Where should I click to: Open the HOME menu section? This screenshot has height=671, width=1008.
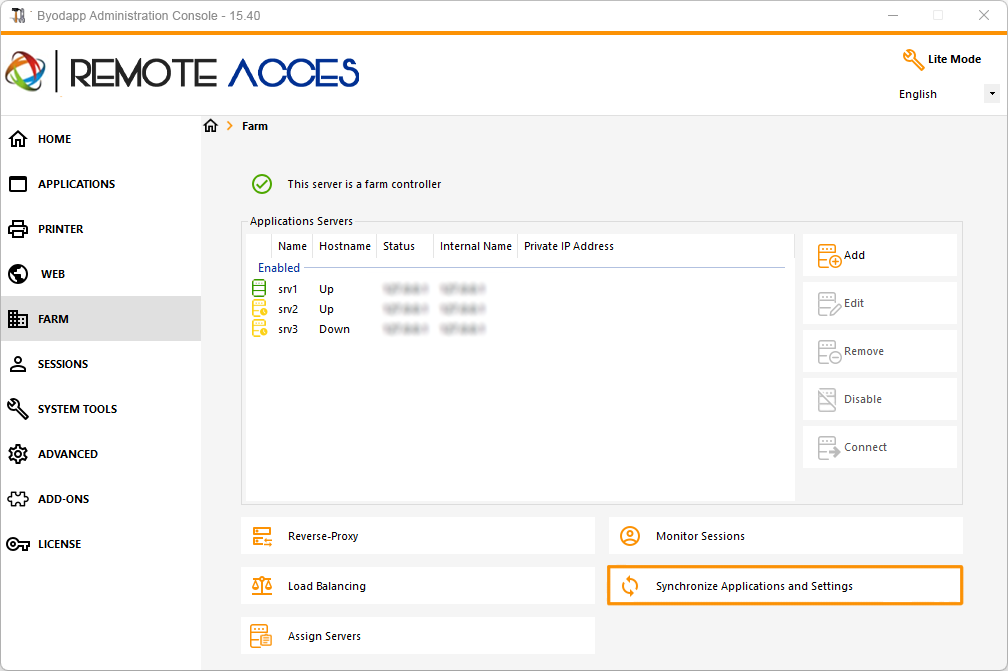pos(101,139)
